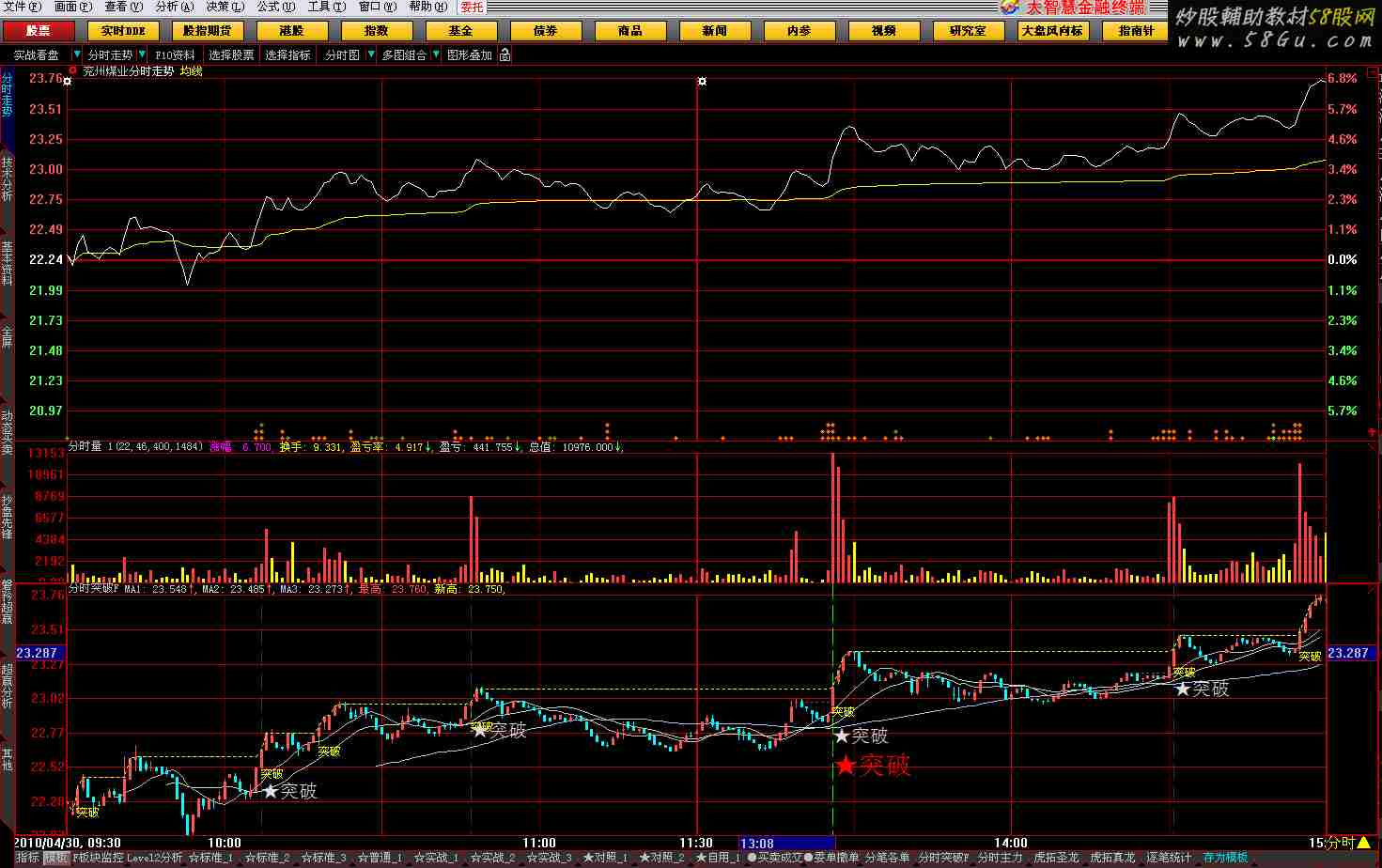Click the 商品 button
1382x868 pixels.
[x=630, y=31]
